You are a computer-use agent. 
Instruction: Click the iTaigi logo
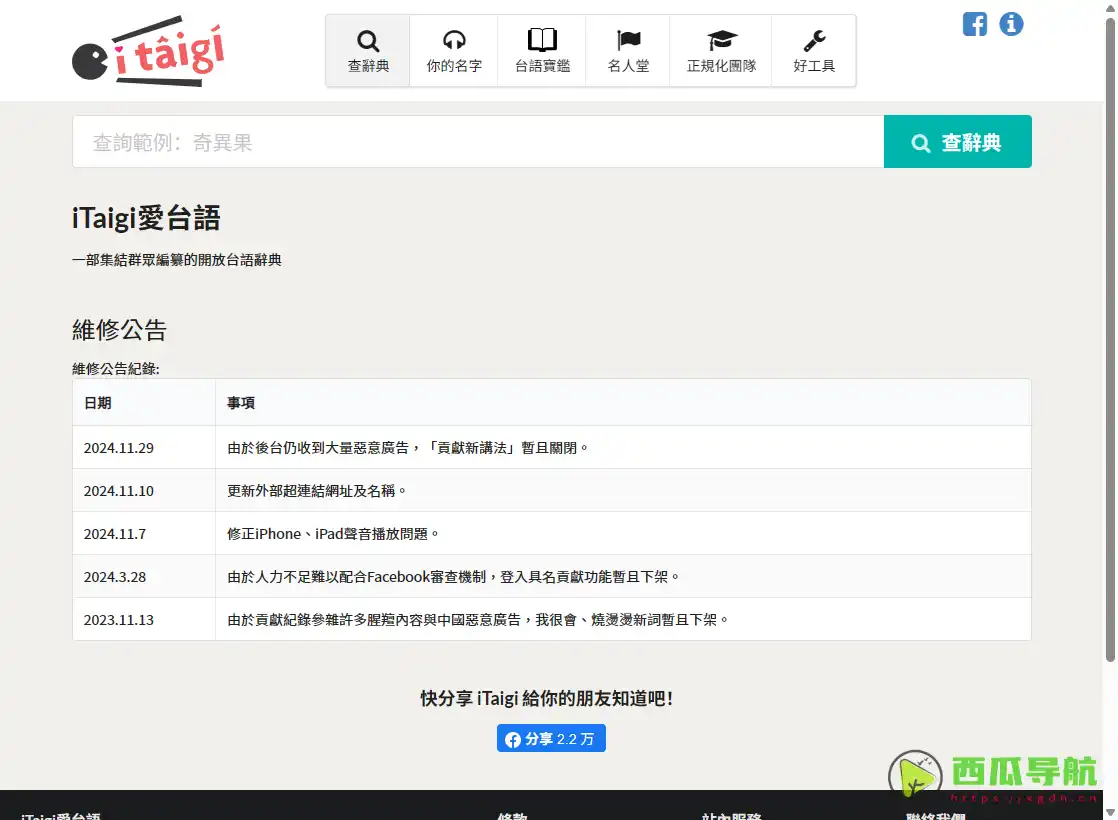(146, 50)
